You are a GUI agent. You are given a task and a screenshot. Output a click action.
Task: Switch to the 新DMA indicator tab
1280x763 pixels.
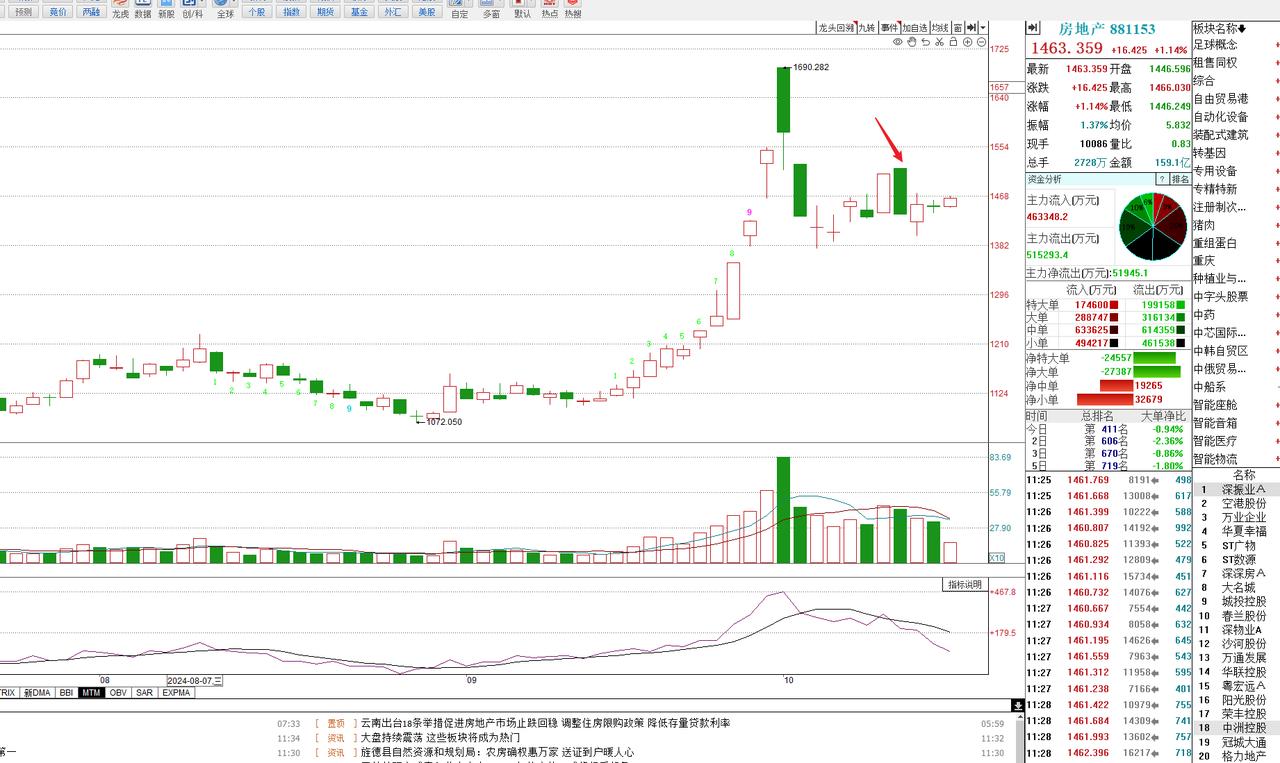point(37,692)
